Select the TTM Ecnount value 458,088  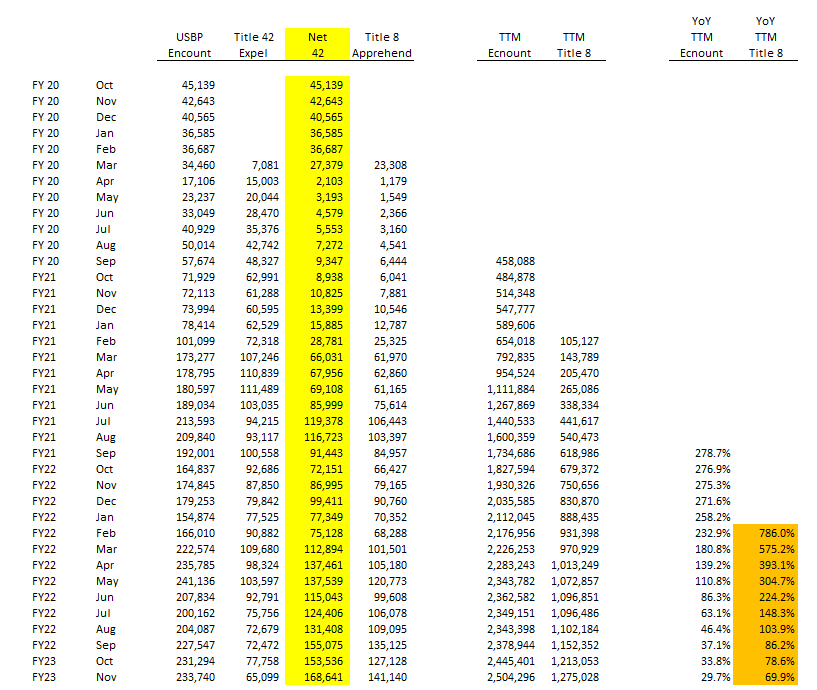(515, 261)
